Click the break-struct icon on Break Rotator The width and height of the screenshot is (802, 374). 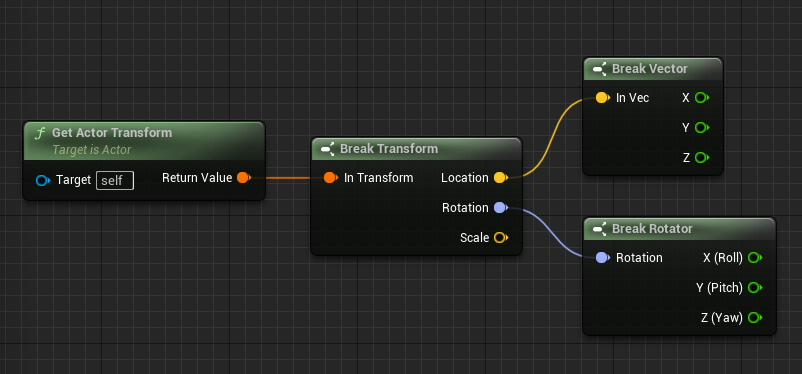(x=599, y=229)
